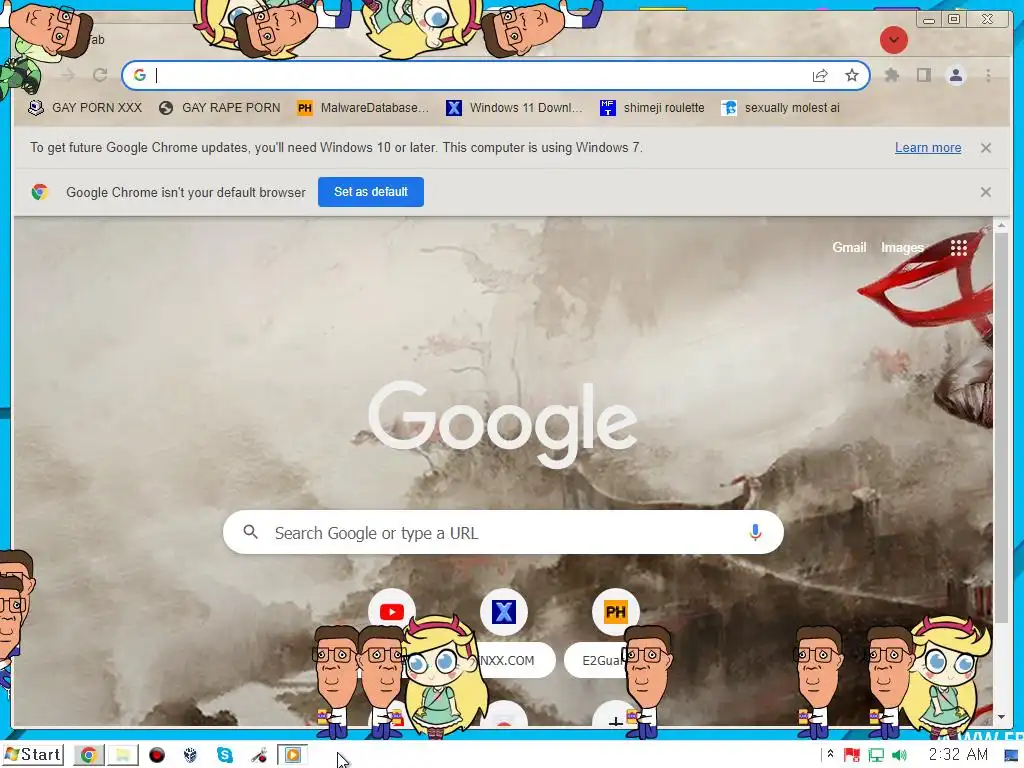
Task: Open the Action Center flag icon
Action: tap(852, 756)
